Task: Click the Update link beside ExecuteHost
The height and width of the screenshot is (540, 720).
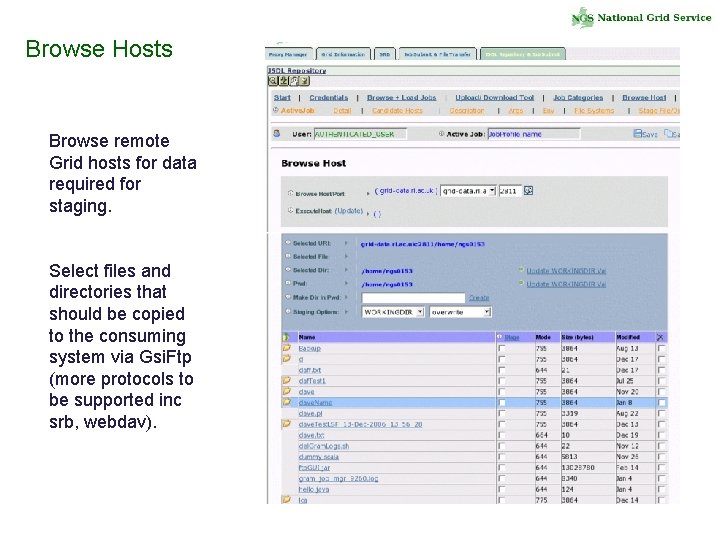Action: pos(349,211)
